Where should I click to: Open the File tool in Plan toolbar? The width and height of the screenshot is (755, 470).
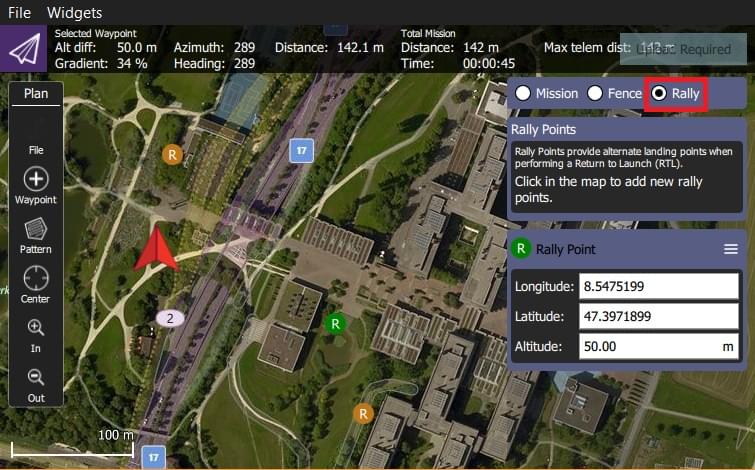tap(36, 138)
